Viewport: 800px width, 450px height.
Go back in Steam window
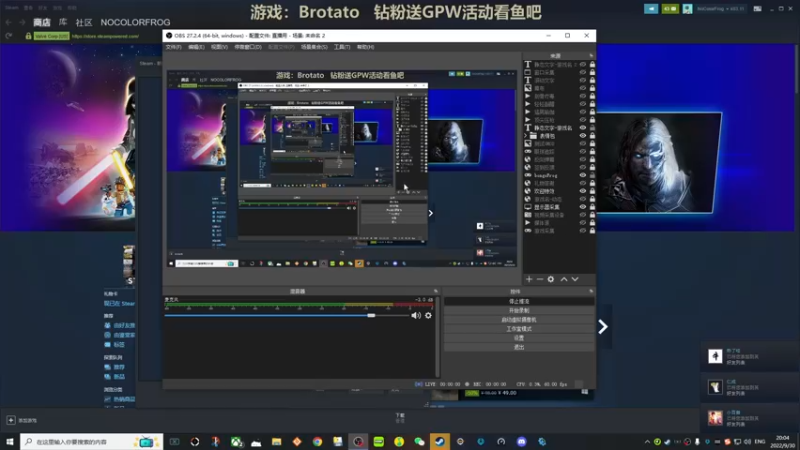[9, 22]
